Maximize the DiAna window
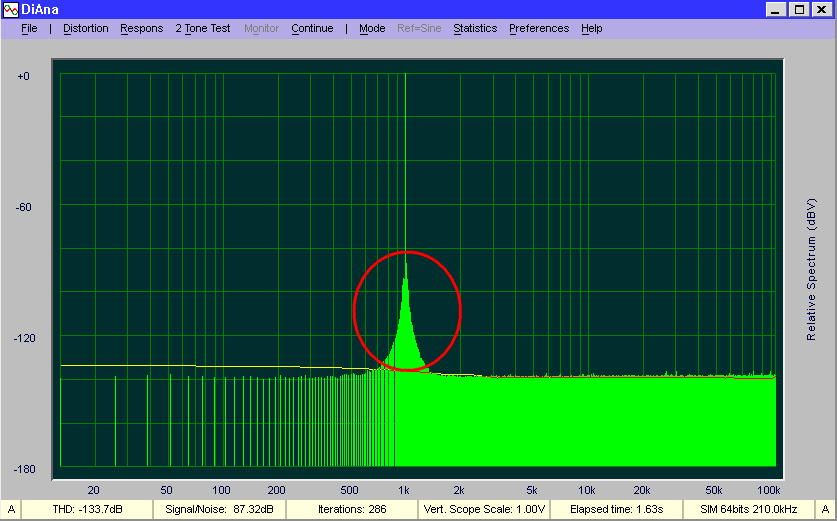This screenshot has height=521, width=837. click(799, 10)
